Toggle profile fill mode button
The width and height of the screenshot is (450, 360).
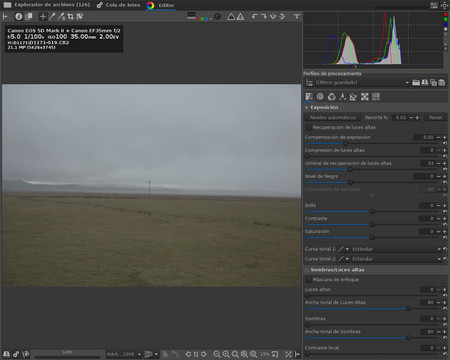tap(309, 83)
